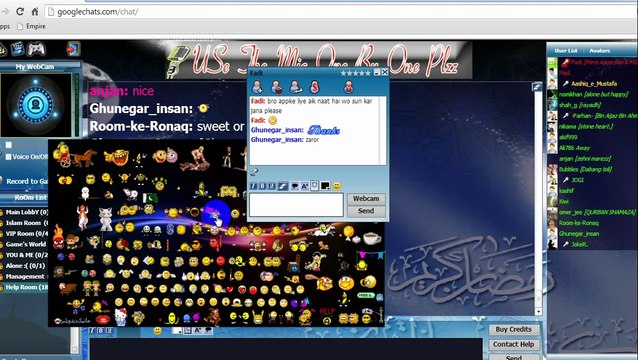Select user Bubbles in user list
Viewport: 638px width, 360px height.
pos(585,169)
